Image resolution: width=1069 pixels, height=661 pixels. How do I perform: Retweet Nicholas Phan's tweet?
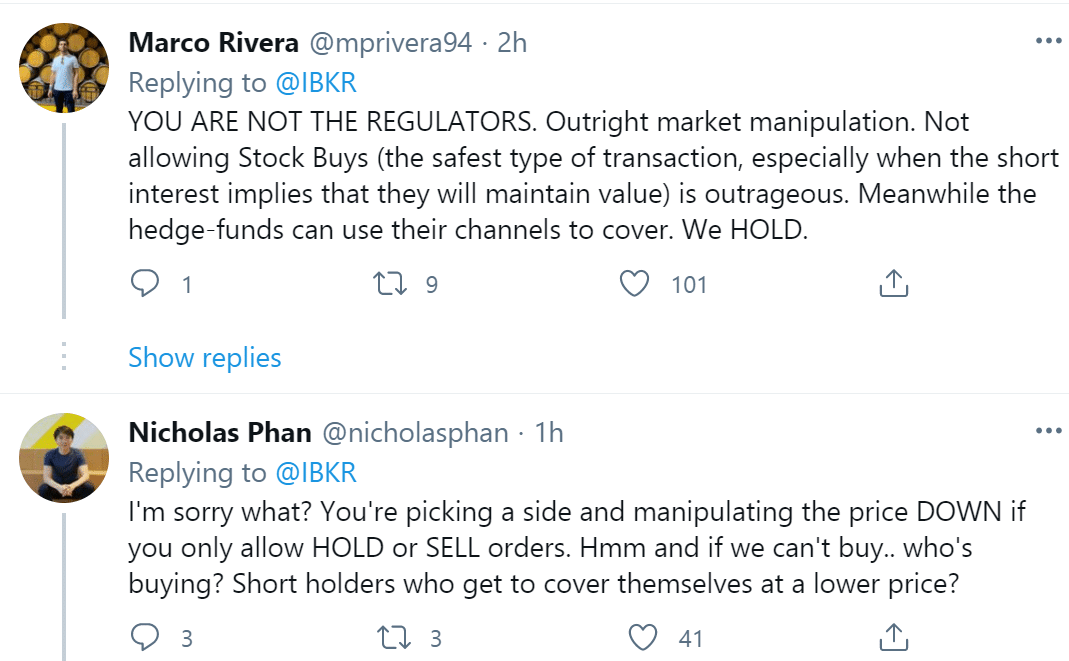point(385,637)
